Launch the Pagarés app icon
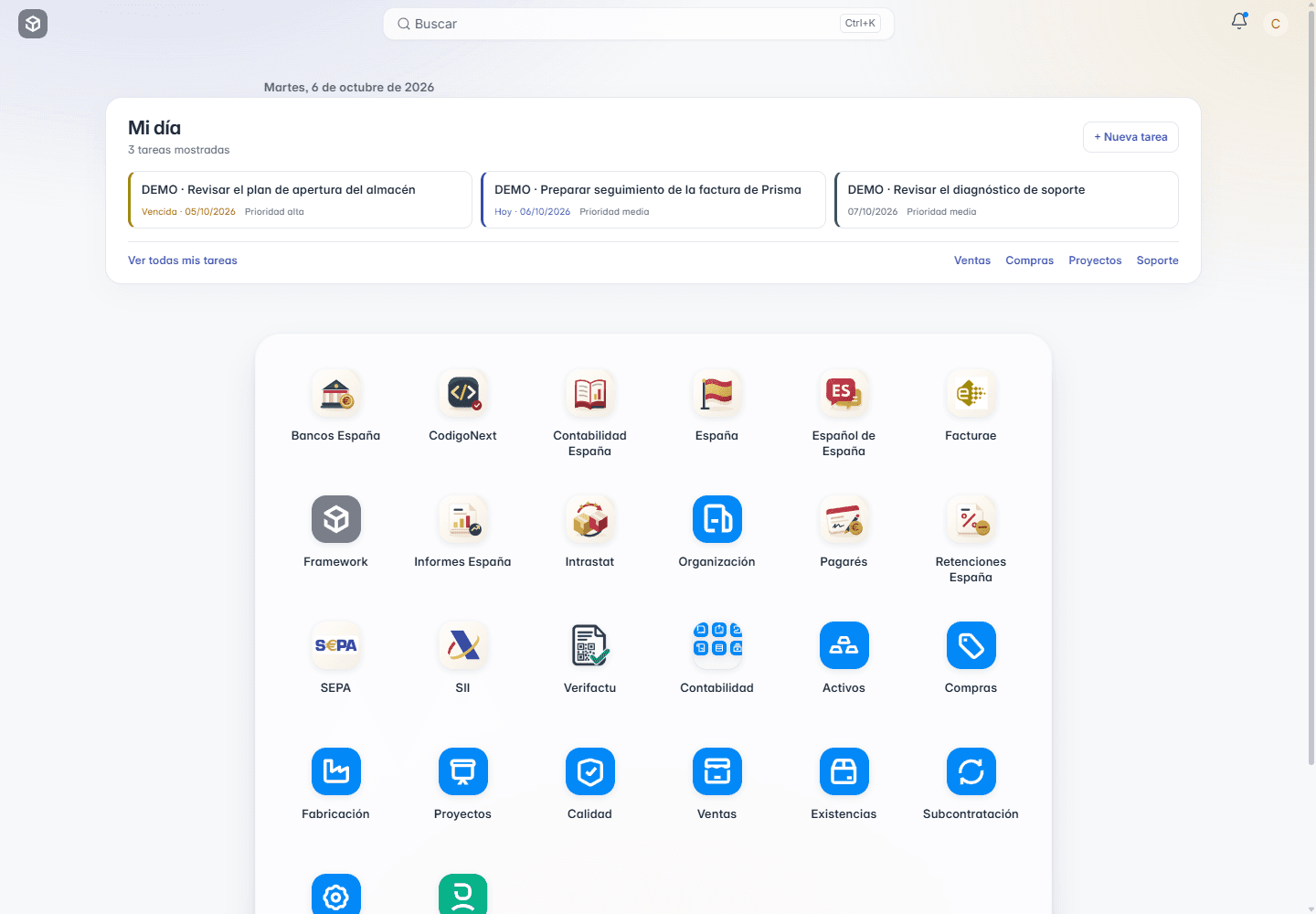This screenshot has width=1316, height=914. tap(844, 520)
